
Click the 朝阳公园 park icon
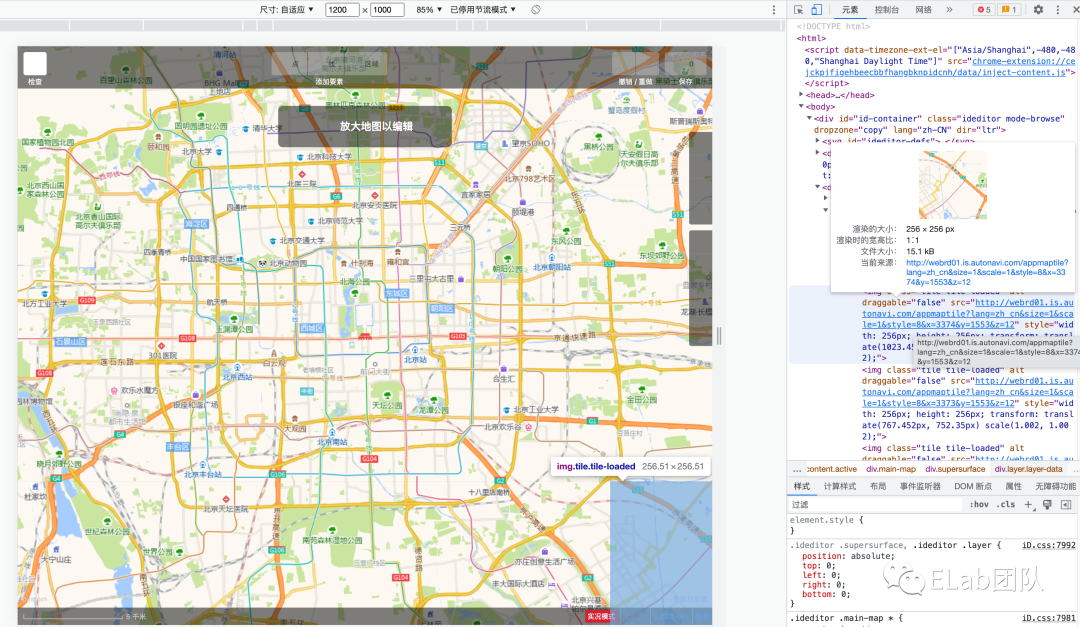click(x=508, y=259)
